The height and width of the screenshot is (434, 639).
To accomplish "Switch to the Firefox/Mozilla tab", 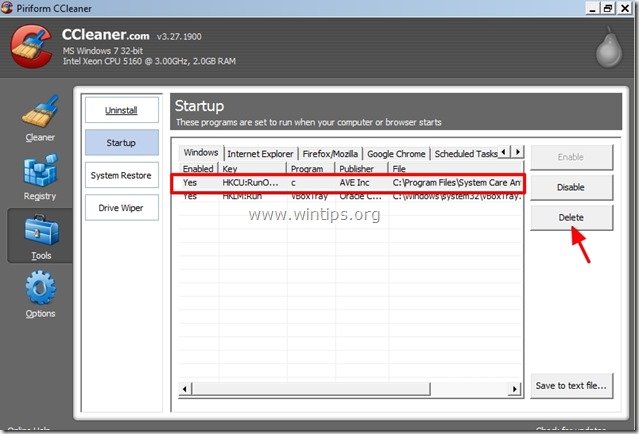I will click(330, 154).
